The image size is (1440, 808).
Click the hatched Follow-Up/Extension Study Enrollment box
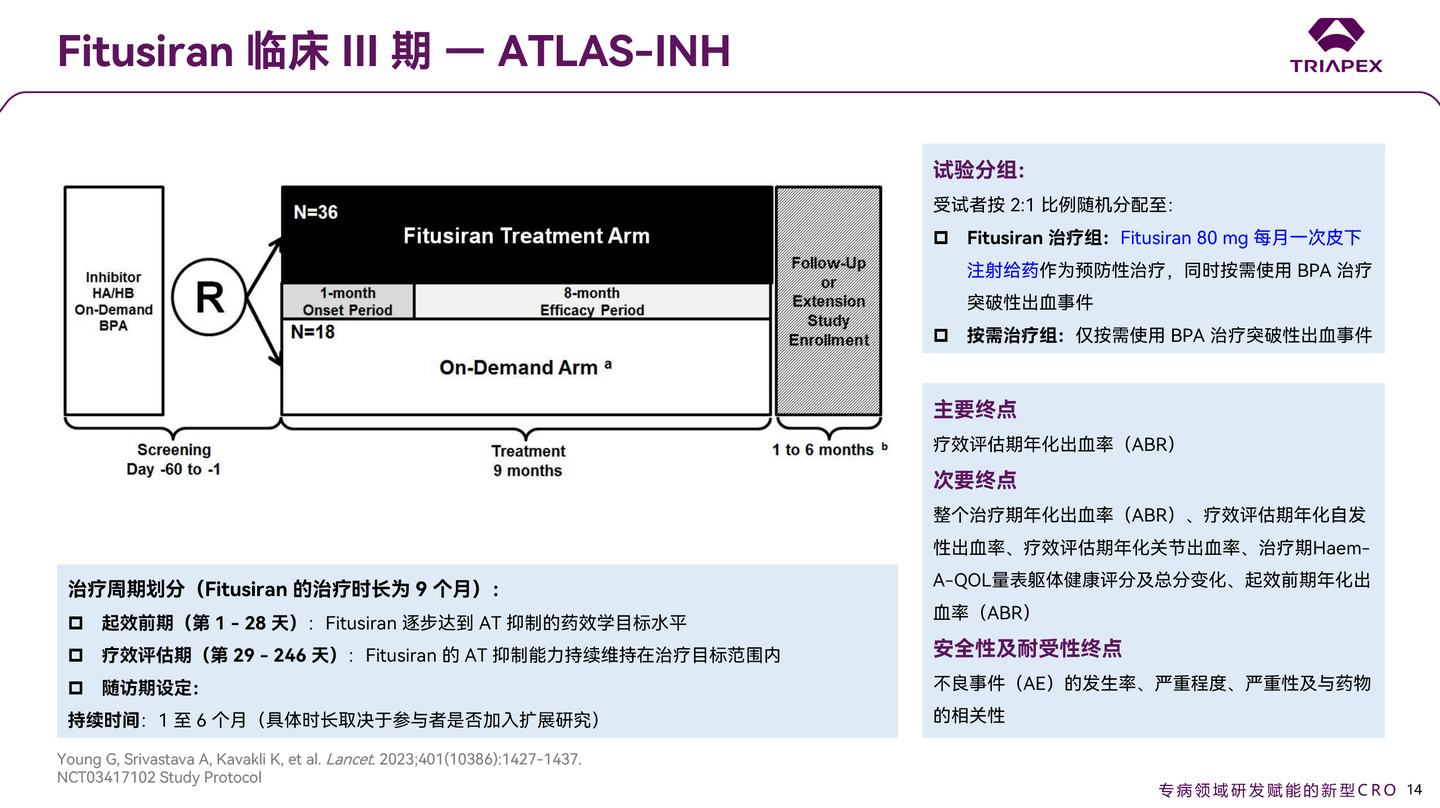pyautogui.click(x=827, y=300)
